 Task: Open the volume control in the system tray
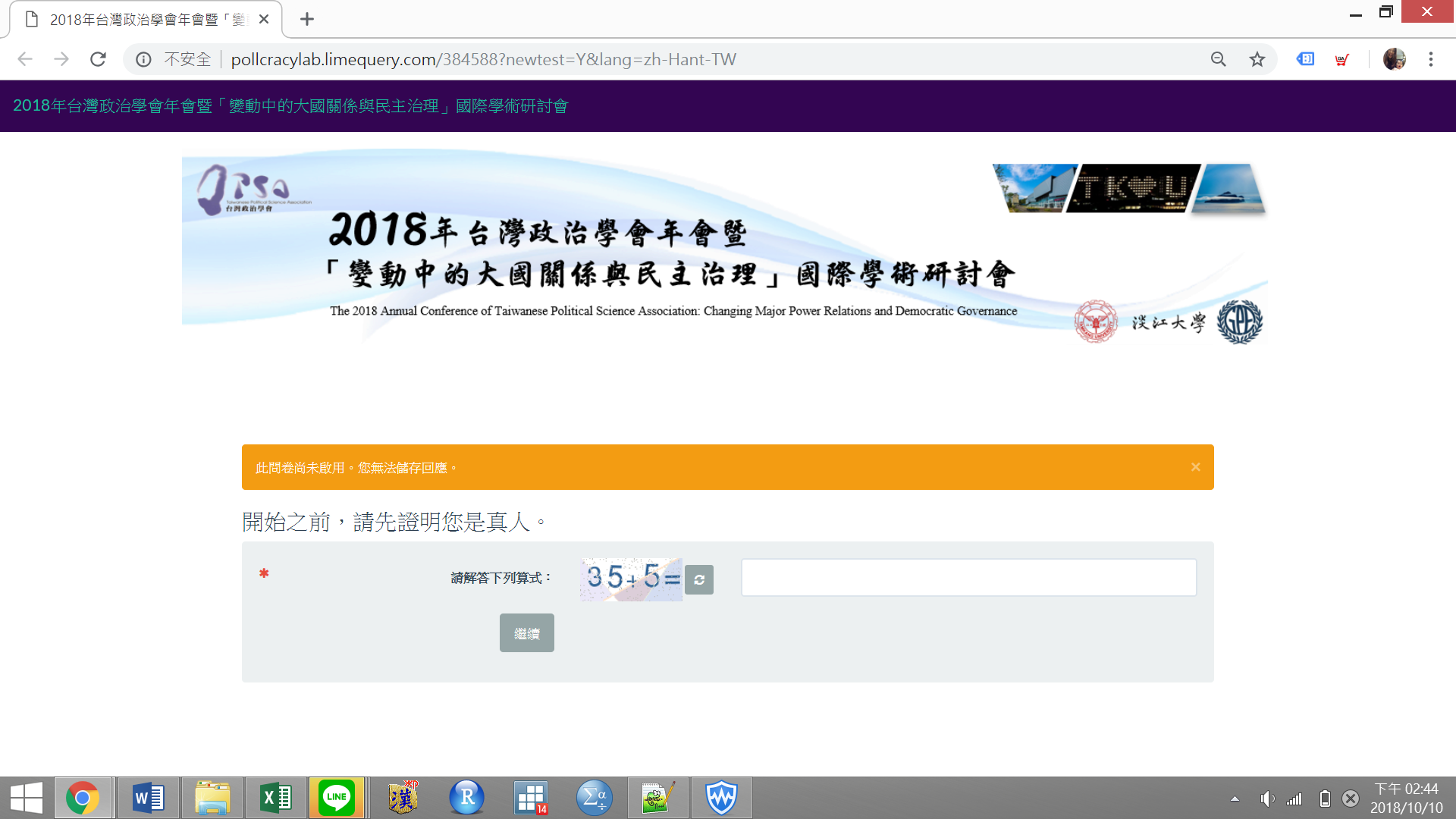(x=1266, y=799)
